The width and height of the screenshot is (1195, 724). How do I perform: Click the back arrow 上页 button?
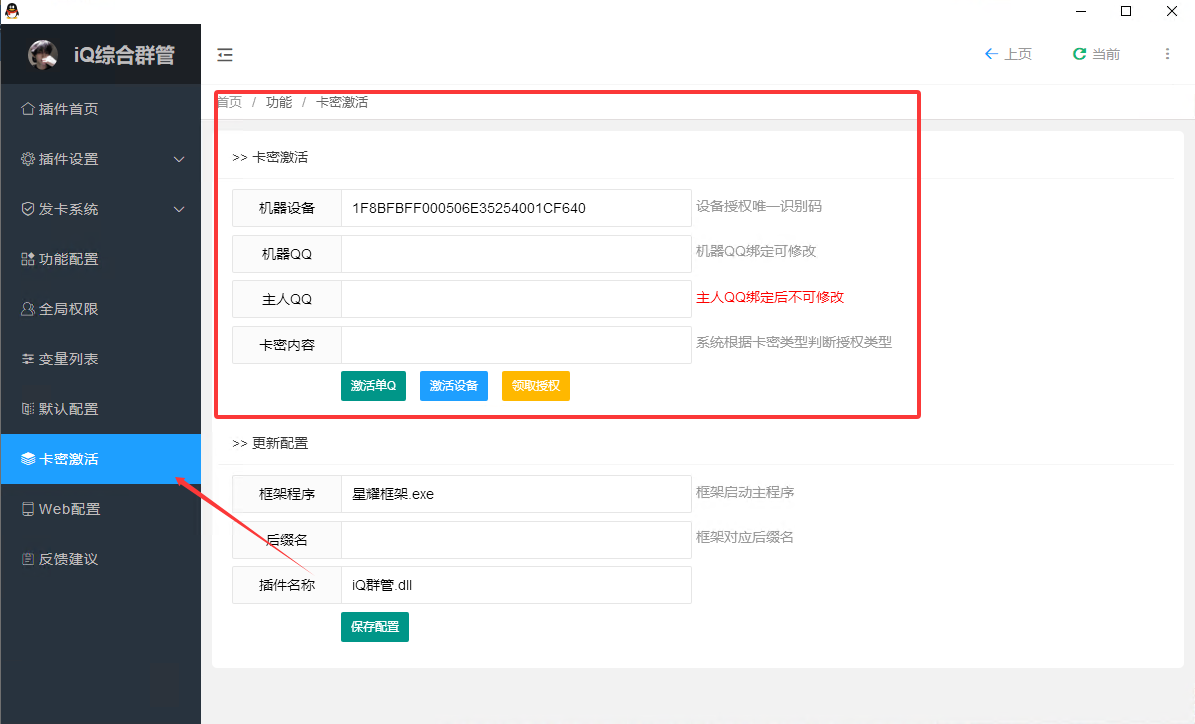(x=1008, y=54)
